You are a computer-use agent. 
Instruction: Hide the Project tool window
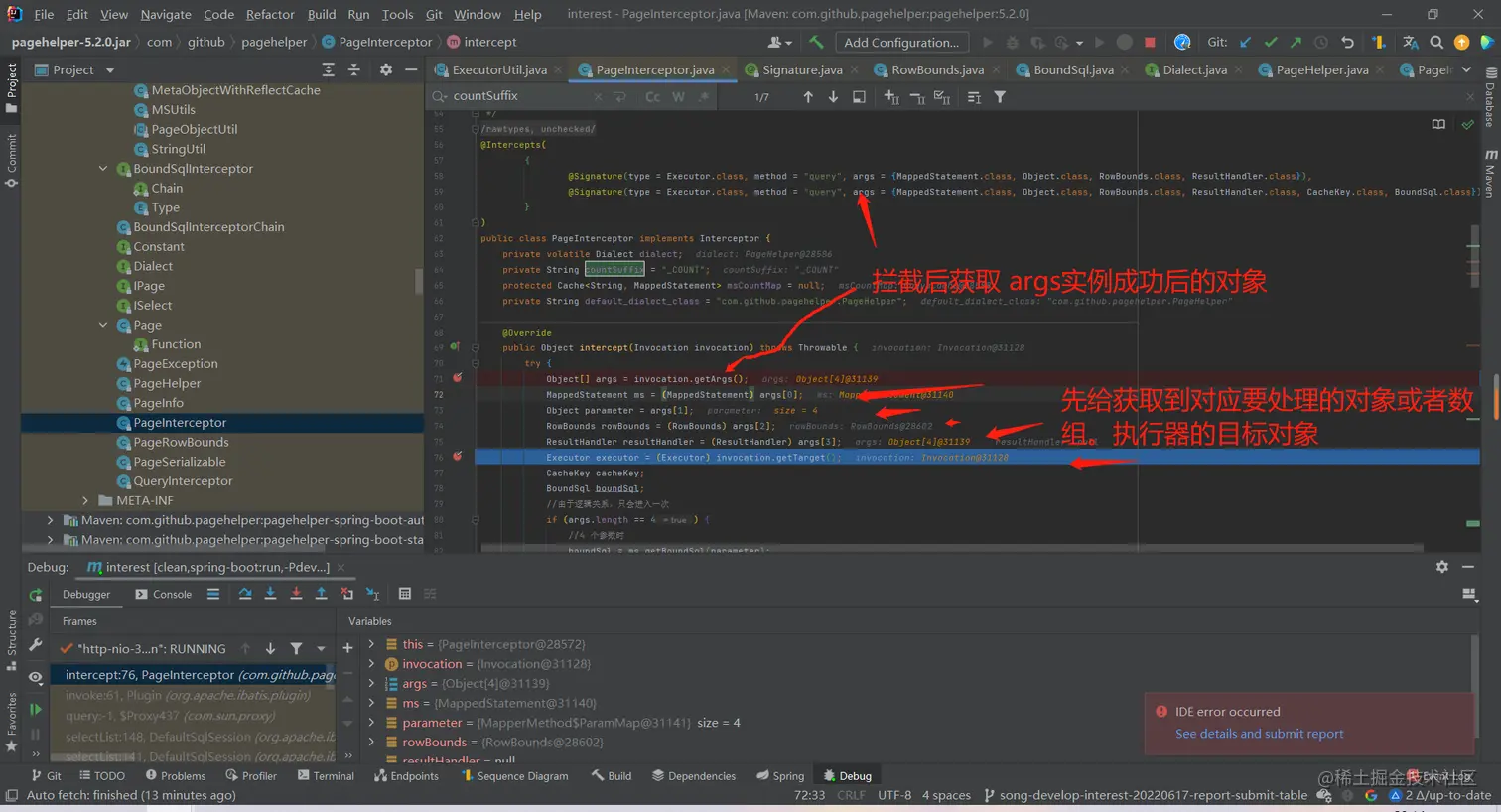tap(411, 69)
